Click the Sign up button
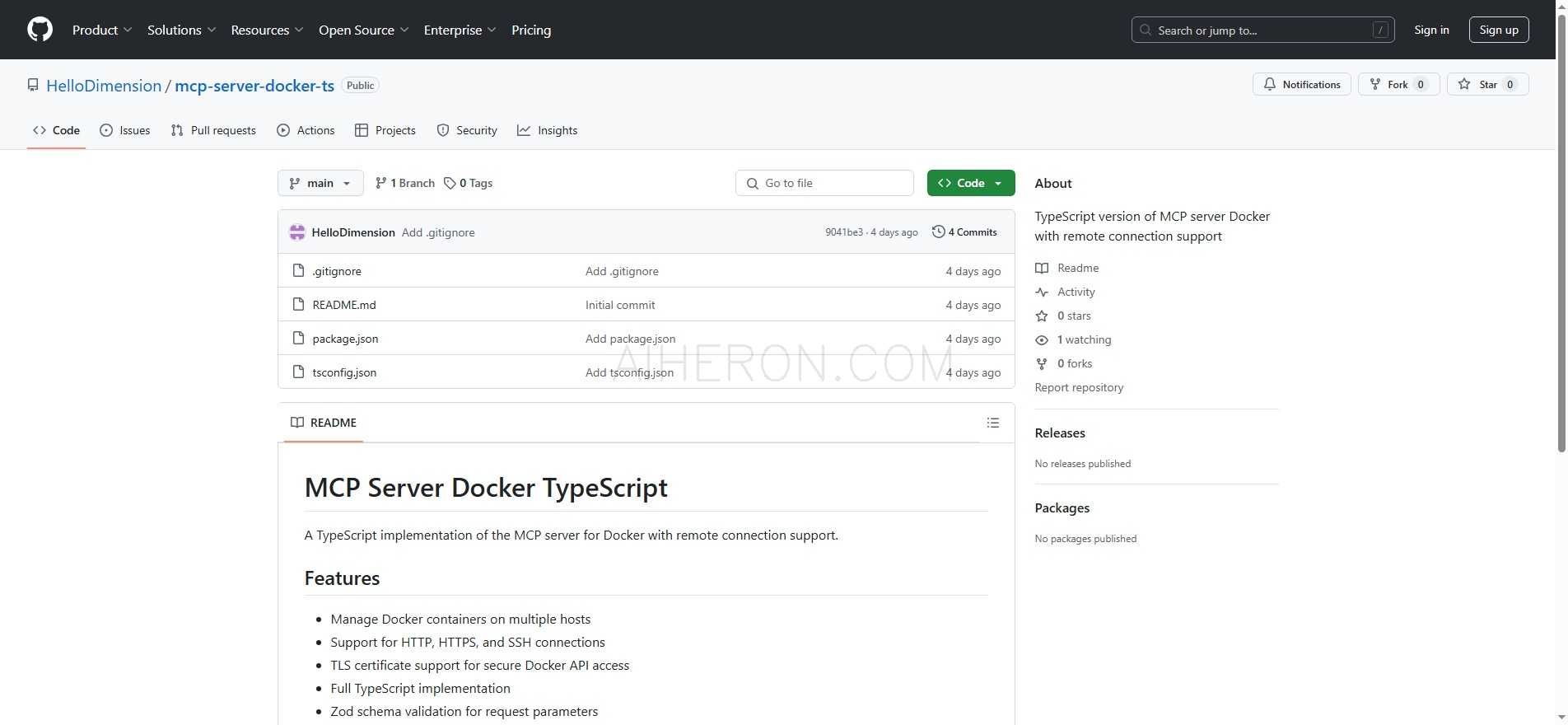 [x=1499, y=30]
